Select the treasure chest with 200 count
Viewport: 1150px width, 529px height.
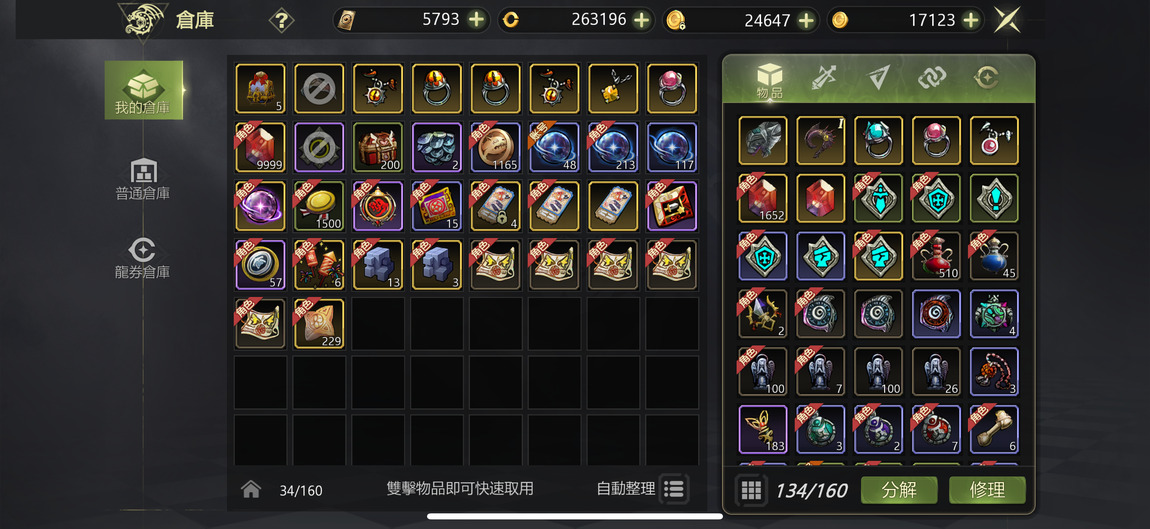(378, 147)
